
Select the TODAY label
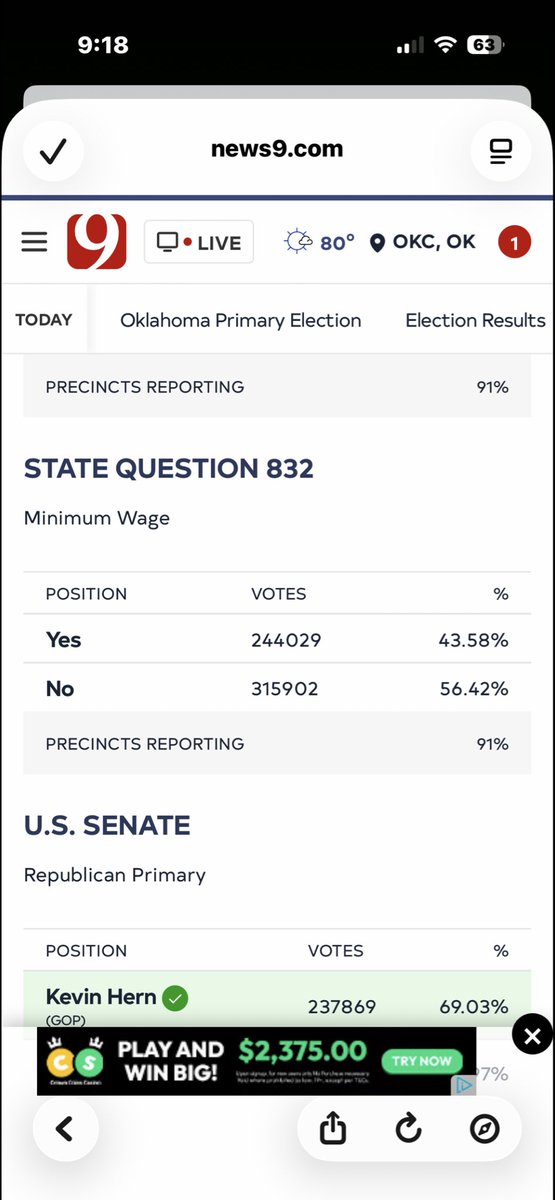44,320
